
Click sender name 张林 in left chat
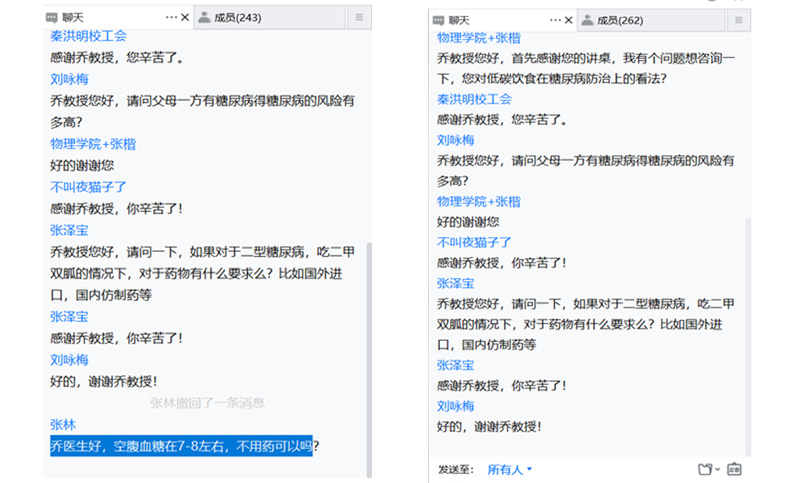(62, 424)
